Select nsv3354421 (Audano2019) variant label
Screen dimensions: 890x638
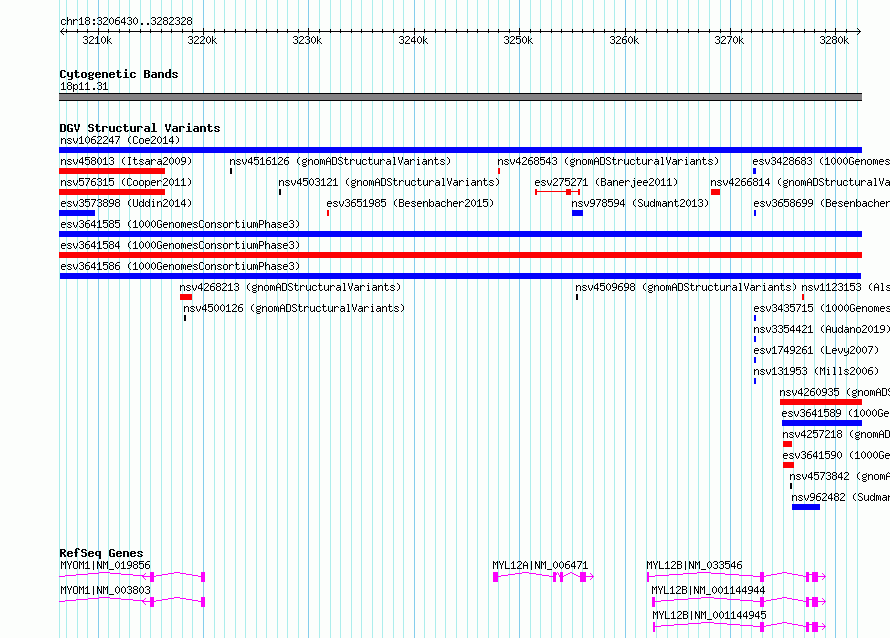tap(821, 329)
